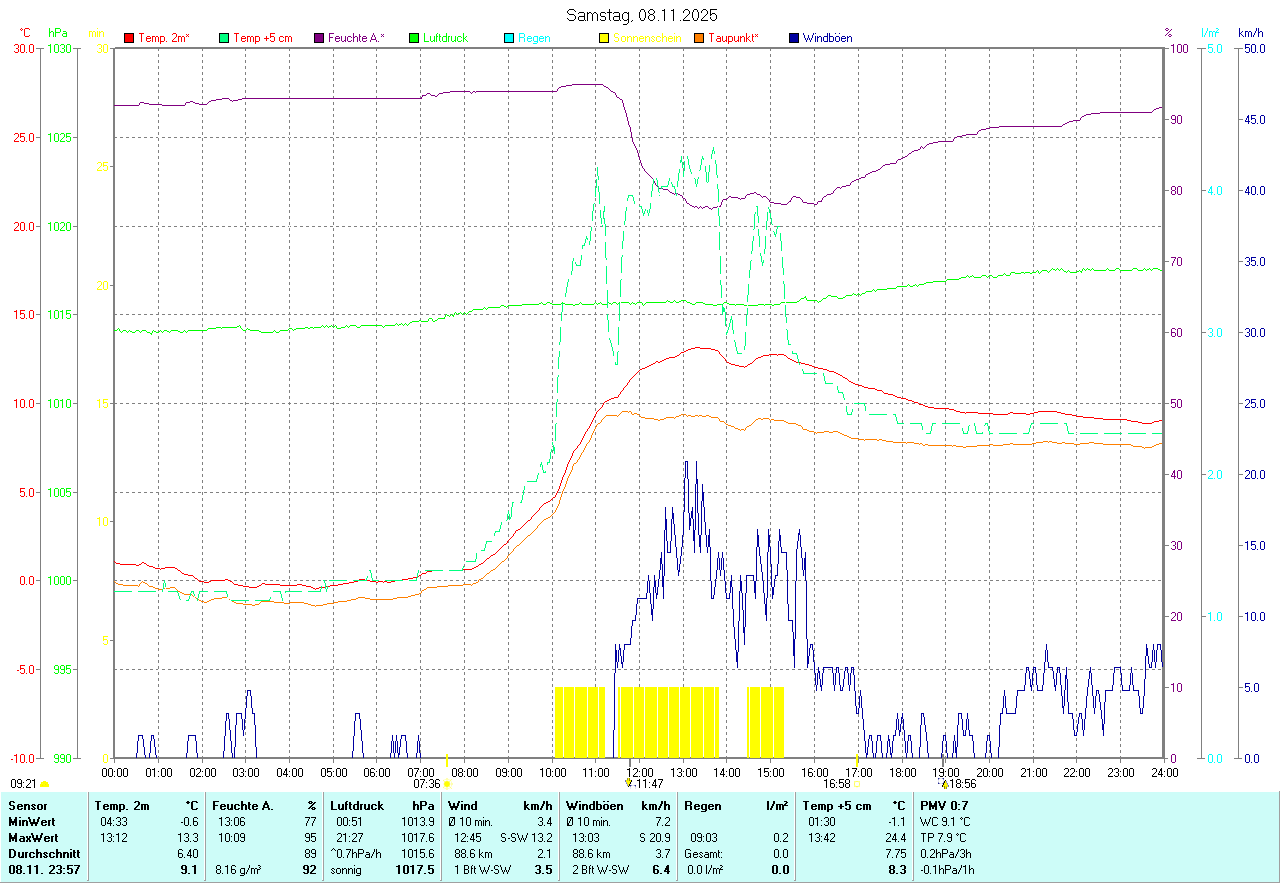Select the Sensor header in the table
Screen dimensions: 1280x883
(27, 805)
